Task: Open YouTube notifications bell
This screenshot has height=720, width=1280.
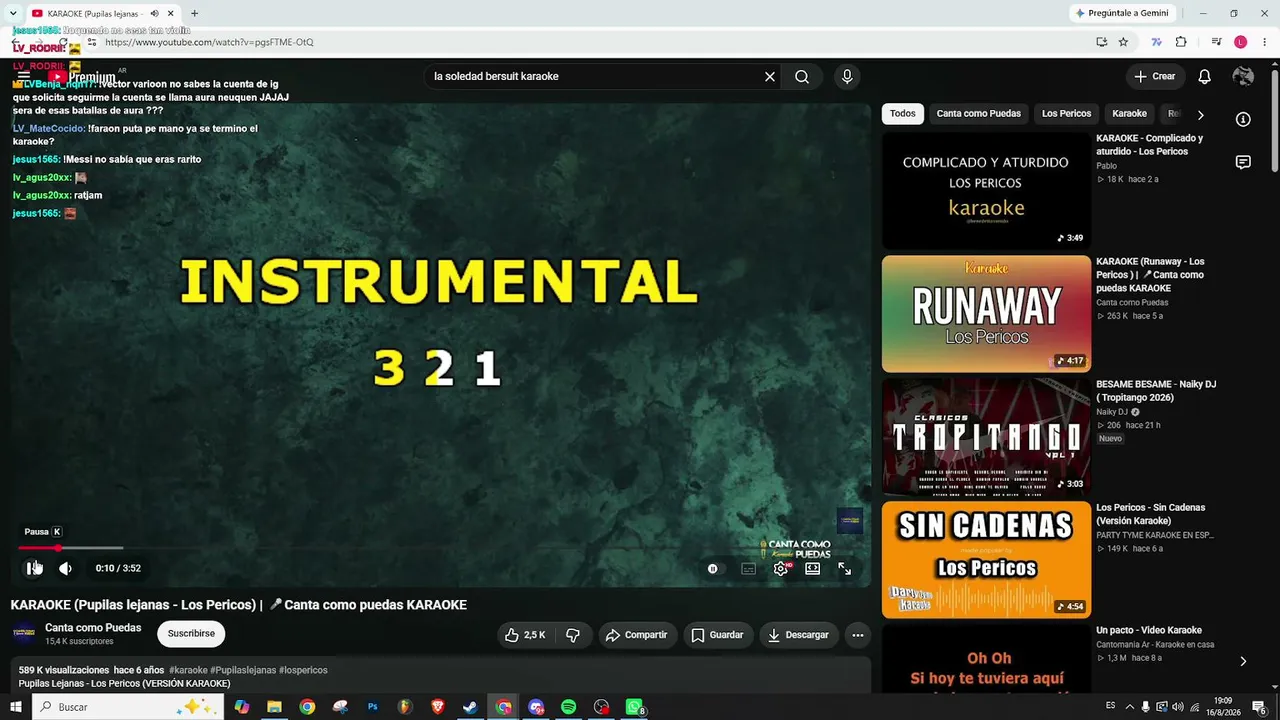Action: pos(1205,77)
